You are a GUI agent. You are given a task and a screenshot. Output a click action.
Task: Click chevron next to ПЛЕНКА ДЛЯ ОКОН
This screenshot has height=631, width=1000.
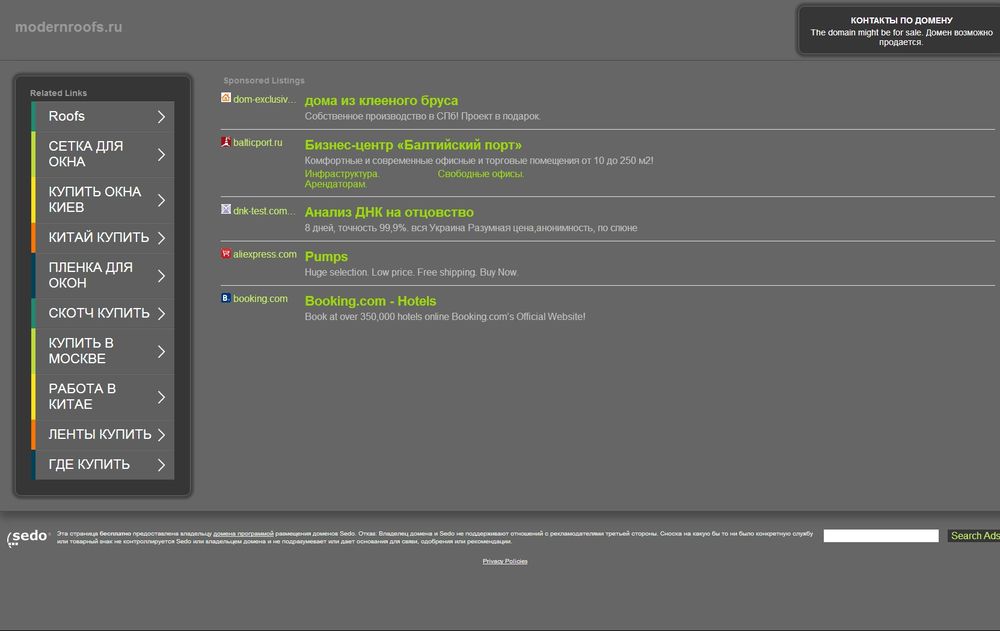pos(161,276)
